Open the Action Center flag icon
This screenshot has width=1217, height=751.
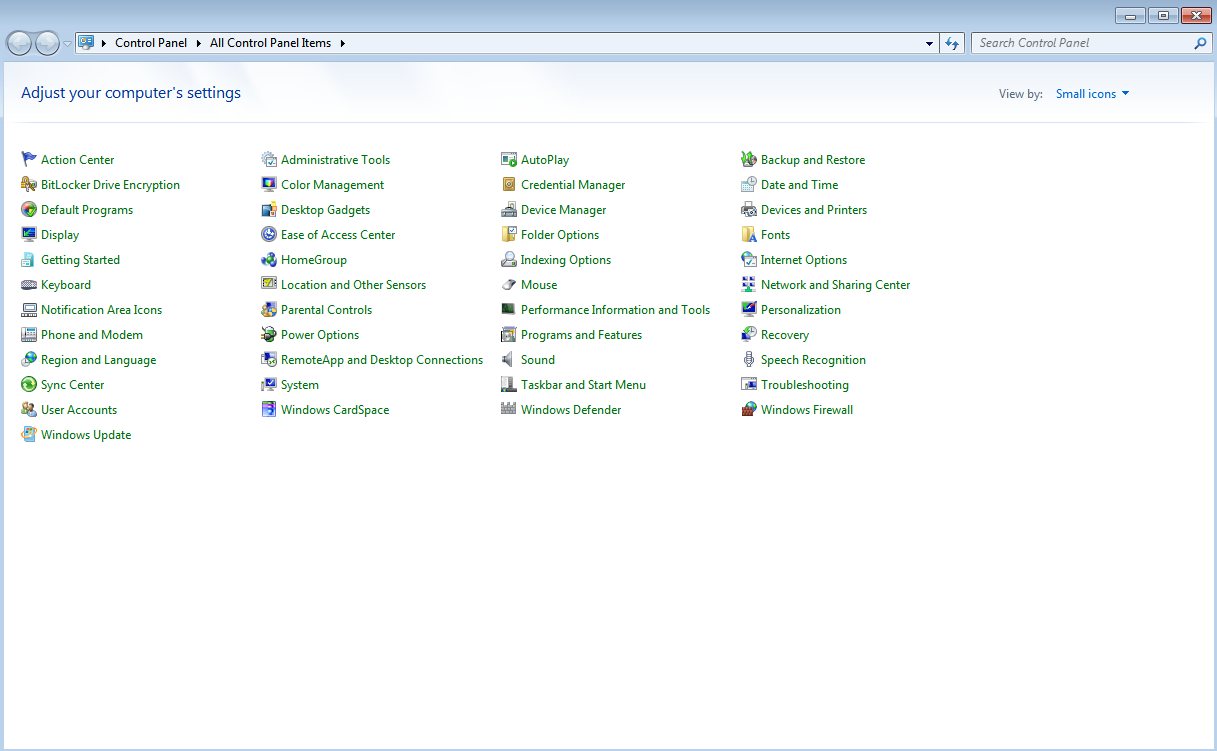(x=29, y=159)
